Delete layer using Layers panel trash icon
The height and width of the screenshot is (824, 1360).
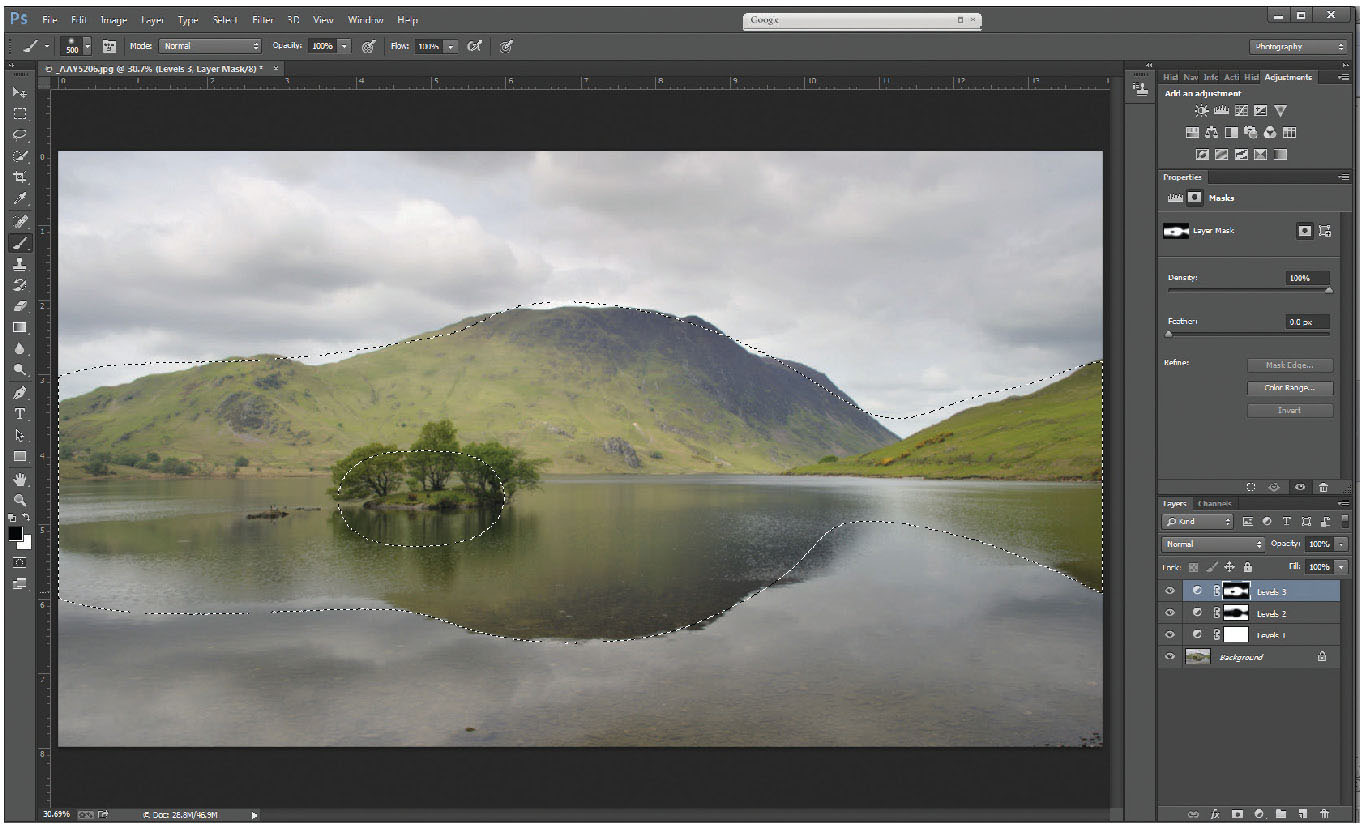click(1325, 814)
